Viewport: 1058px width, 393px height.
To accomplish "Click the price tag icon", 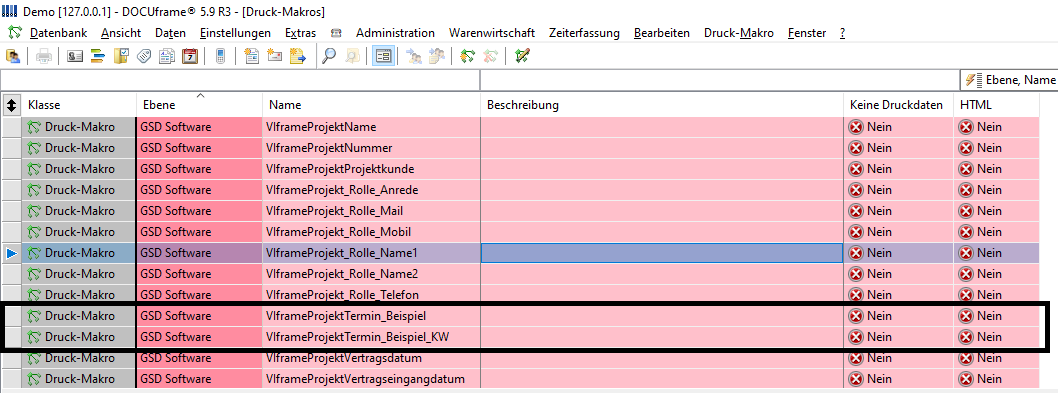I will (144, 56).
